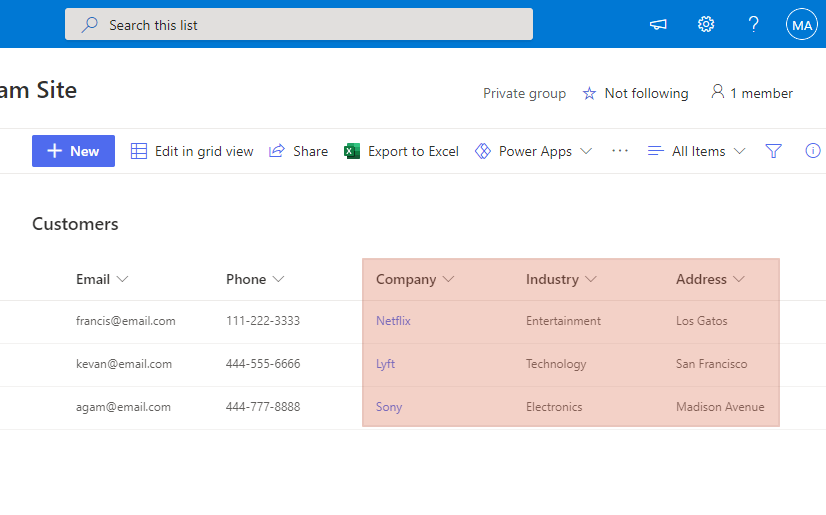Image resolution: width=826 pixels, height=515 pixels.
Task: Click the Technology industry cell
Action: tap(556, 364)
